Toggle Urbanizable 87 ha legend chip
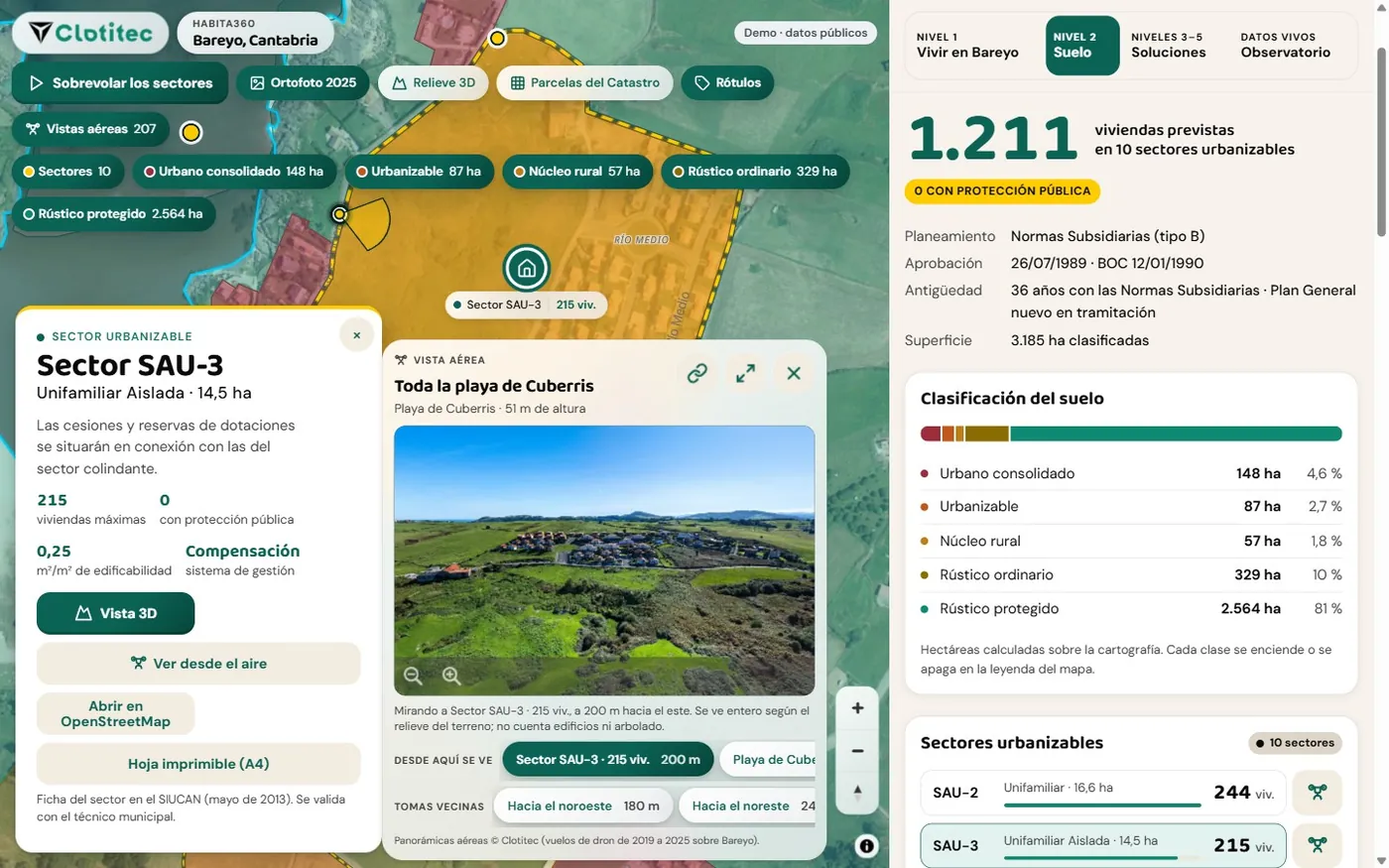 click(x=419, y=172)
